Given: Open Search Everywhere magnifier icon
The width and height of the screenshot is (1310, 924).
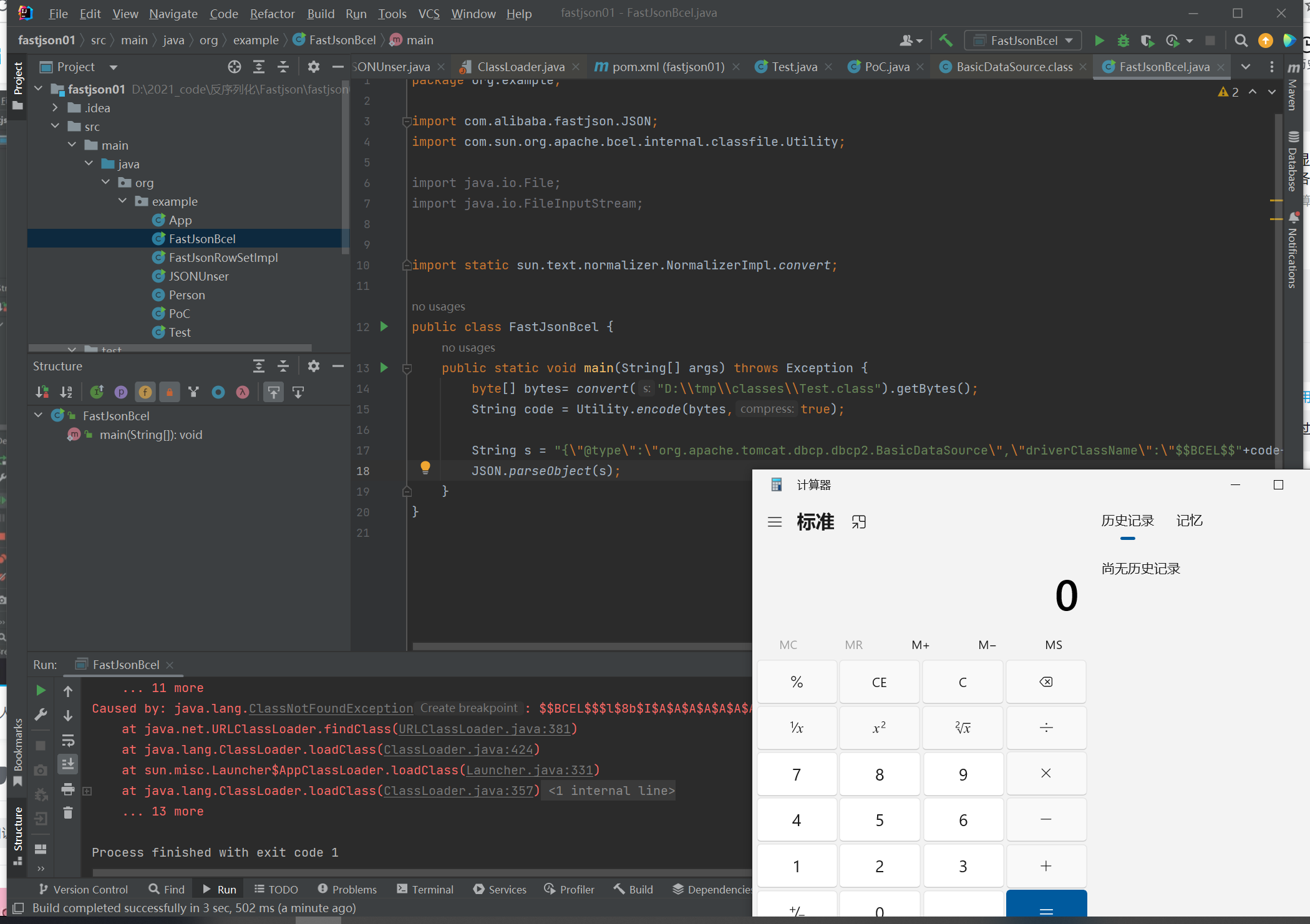Looking at the screenshot, I should 1241,41.
